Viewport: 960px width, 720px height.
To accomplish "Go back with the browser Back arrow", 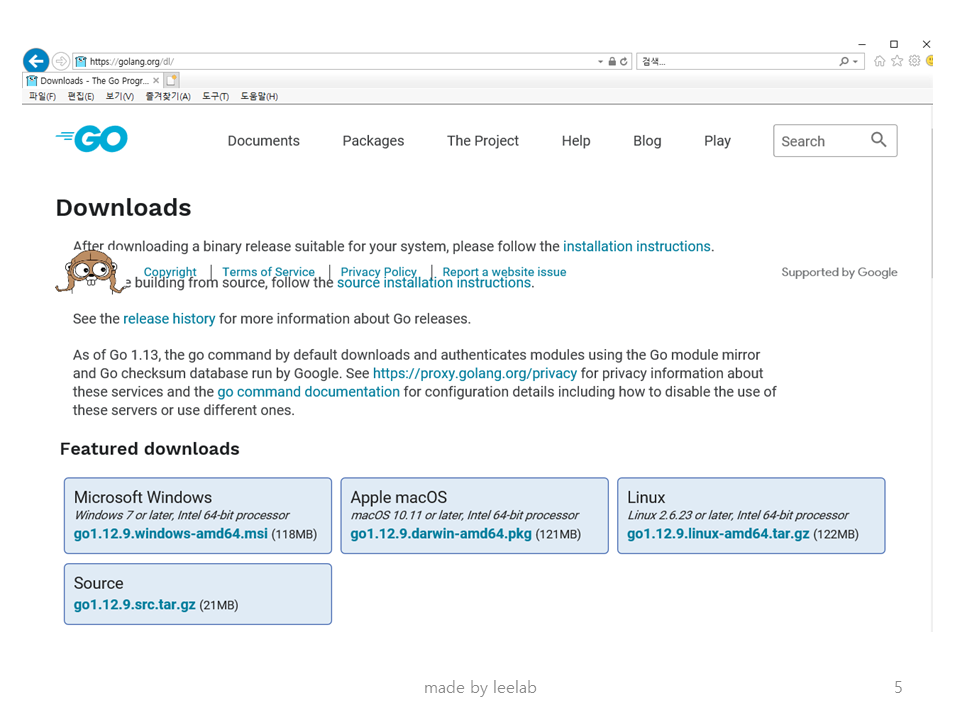I will (36, 61).
